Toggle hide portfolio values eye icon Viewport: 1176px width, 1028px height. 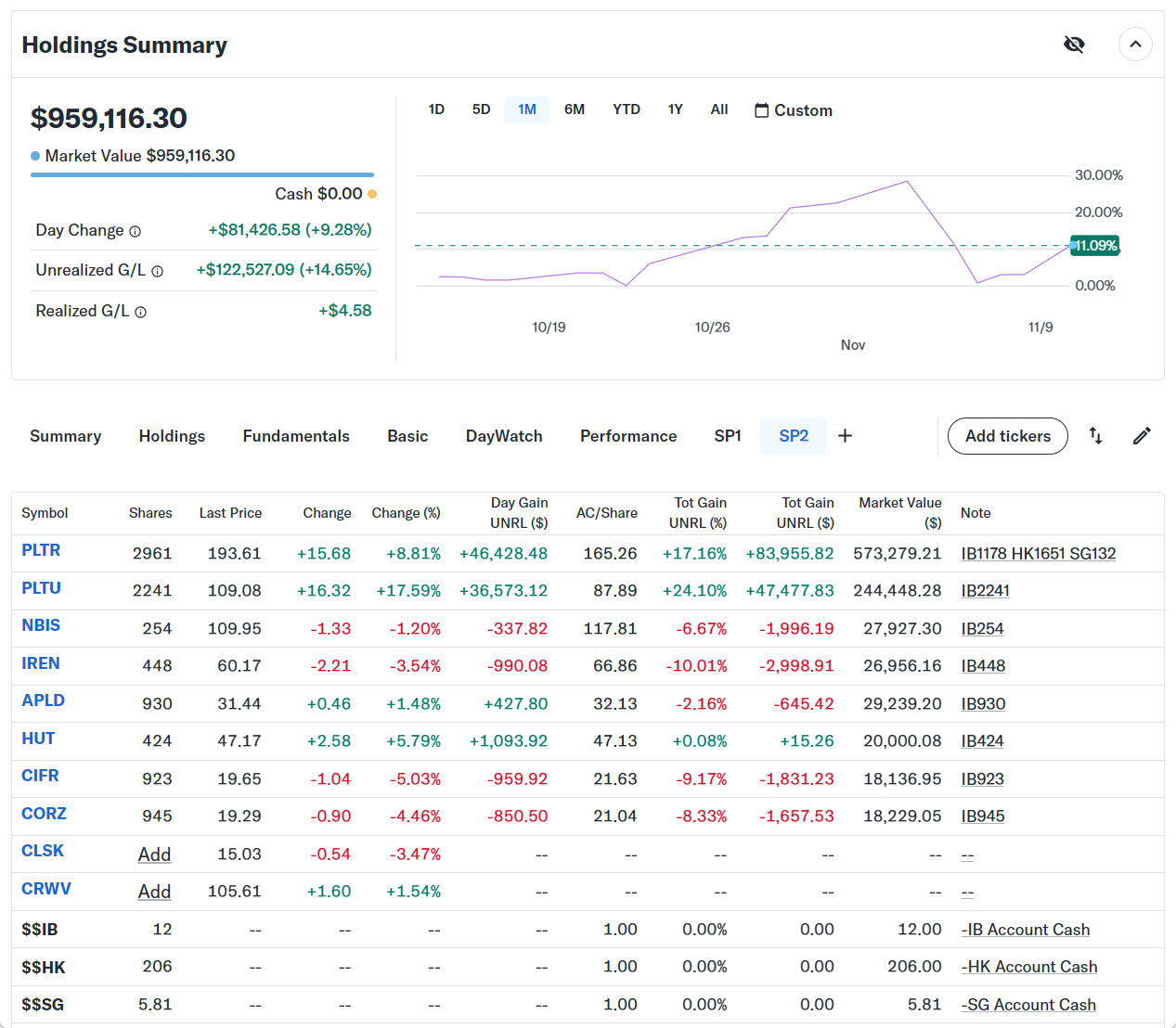coord(1074,45)
